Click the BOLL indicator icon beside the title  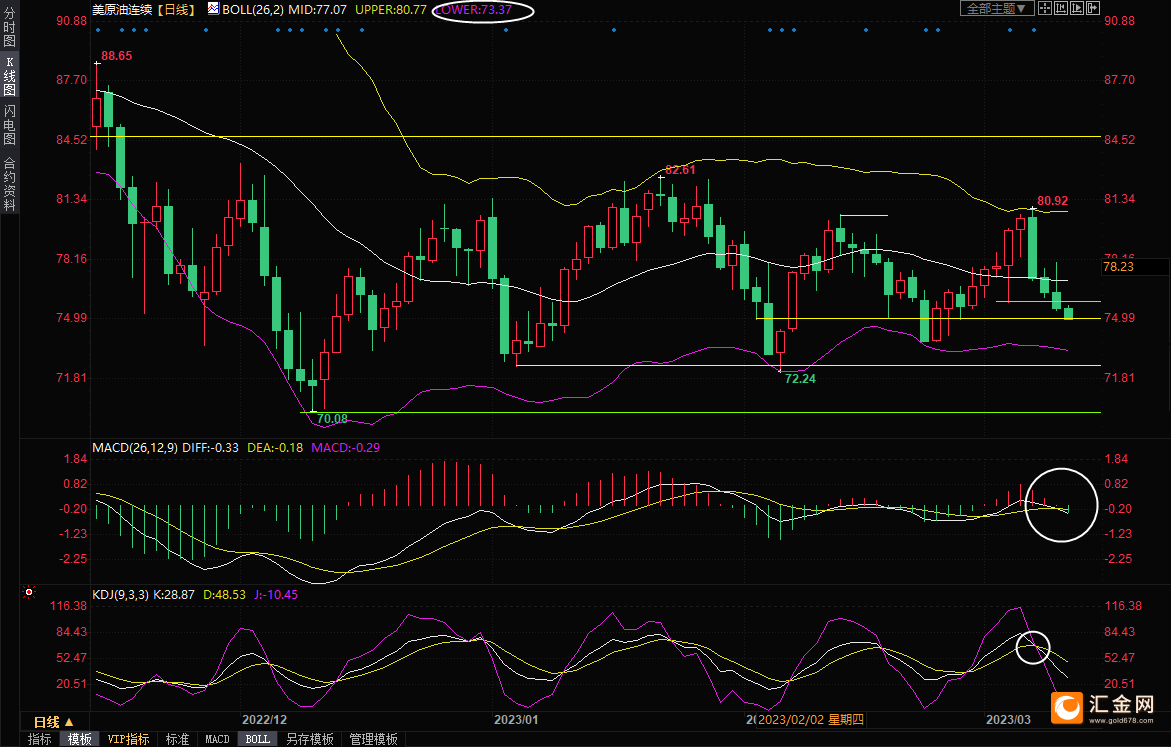coord(213,9)
